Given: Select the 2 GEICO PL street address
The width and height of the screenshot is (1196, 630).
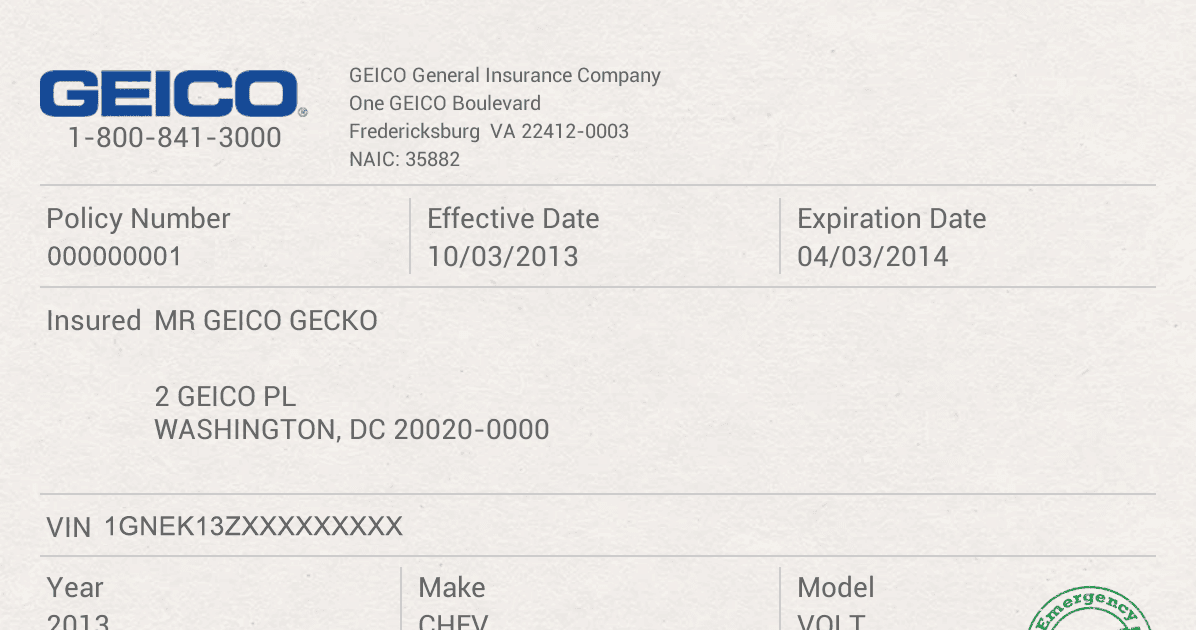Looking at the screenshot, I should coord(225,396).
